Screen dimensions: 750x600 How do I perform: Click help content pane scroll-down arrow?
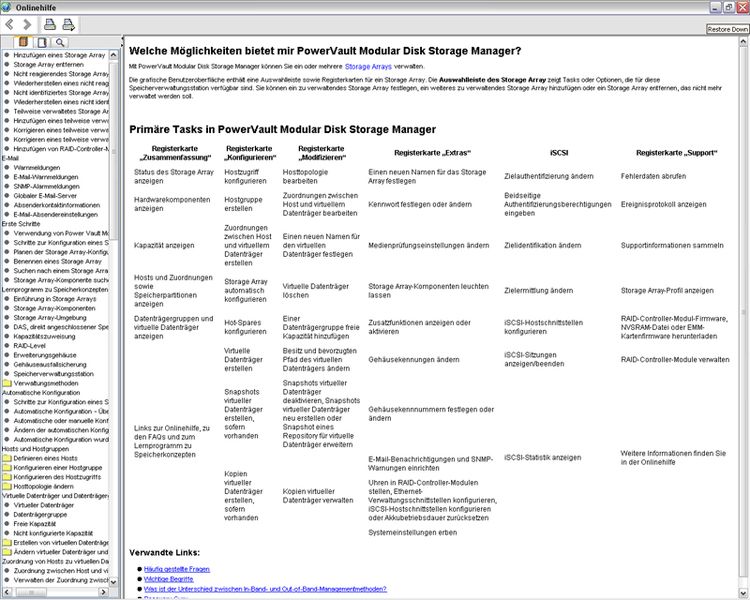pos(743,593)
